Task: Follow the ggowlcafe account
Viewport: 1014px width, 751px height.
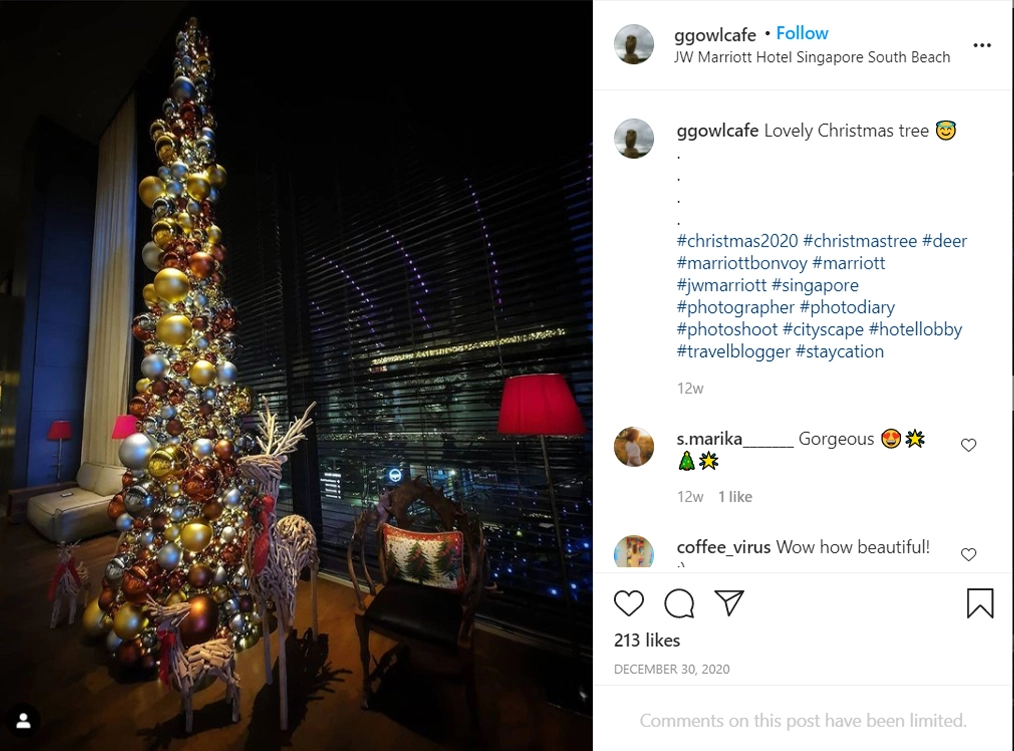Action: pyautogui.click(x=802, y=33)
